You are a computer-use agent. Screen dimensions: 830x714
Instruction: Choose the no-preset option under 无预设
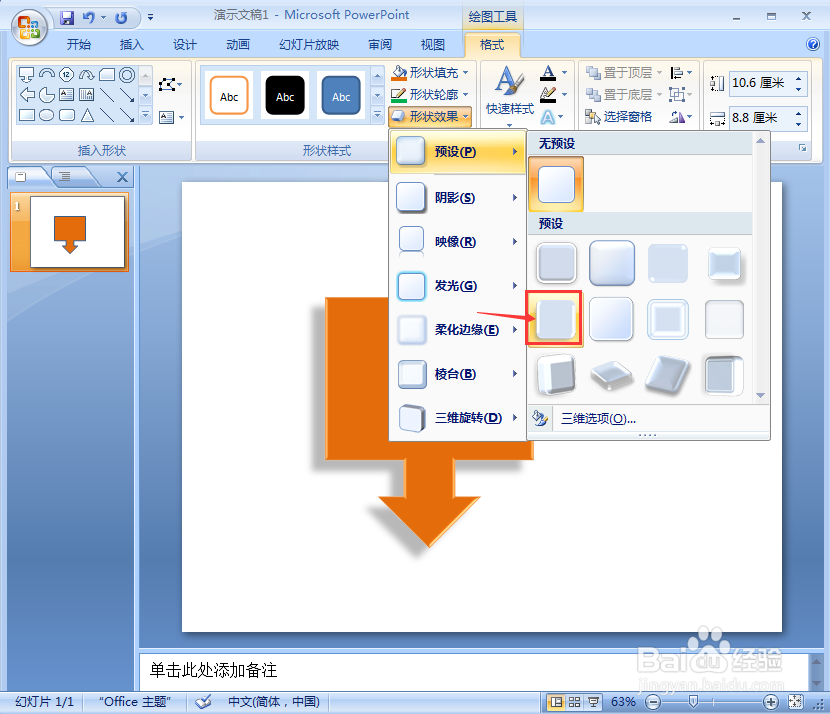click(x=556, y=184)
